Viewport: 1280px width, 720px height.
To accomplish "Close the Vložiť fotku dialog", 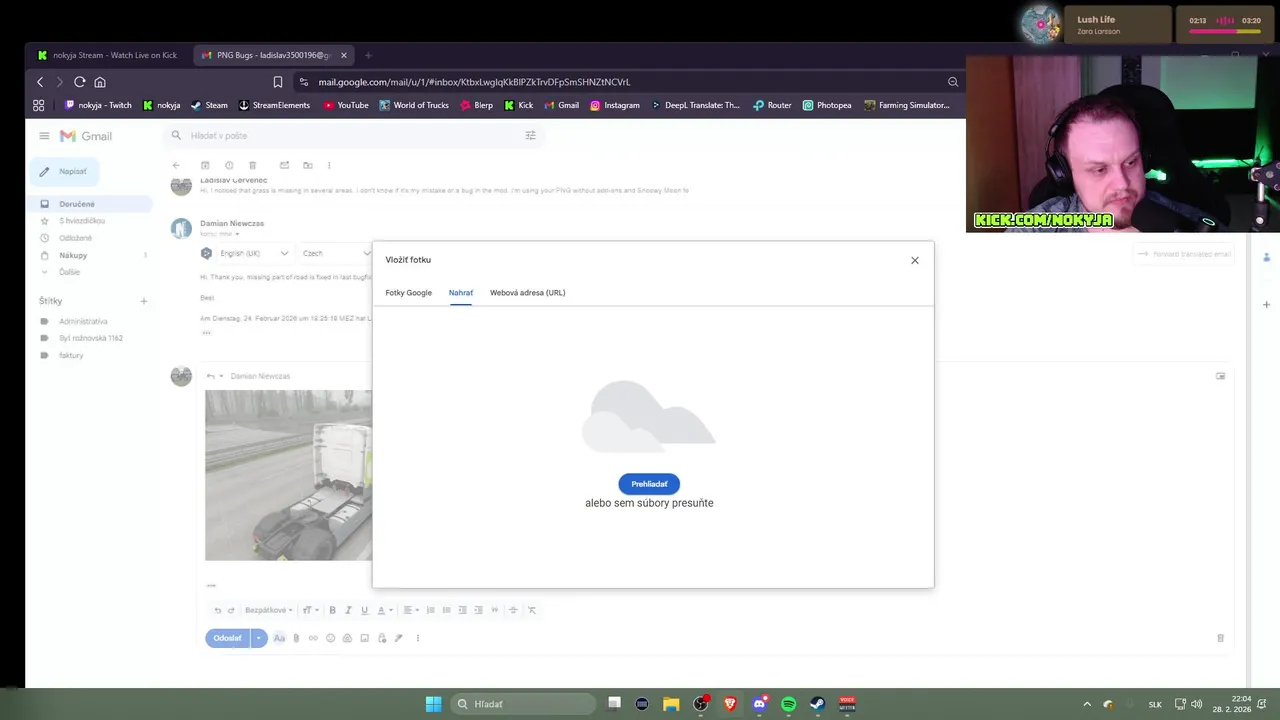I will click(x=914, y=260).
